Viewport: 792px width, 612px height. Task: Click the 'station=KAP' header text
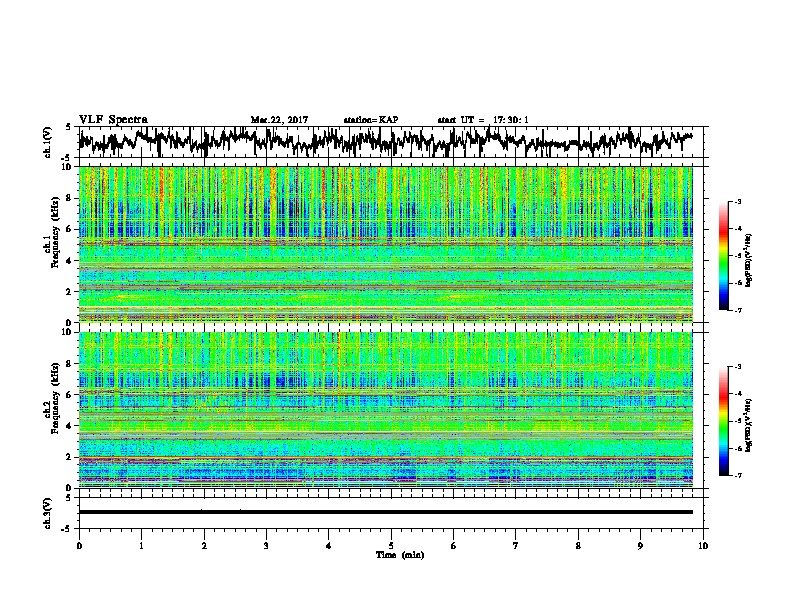tap(371, 120)
